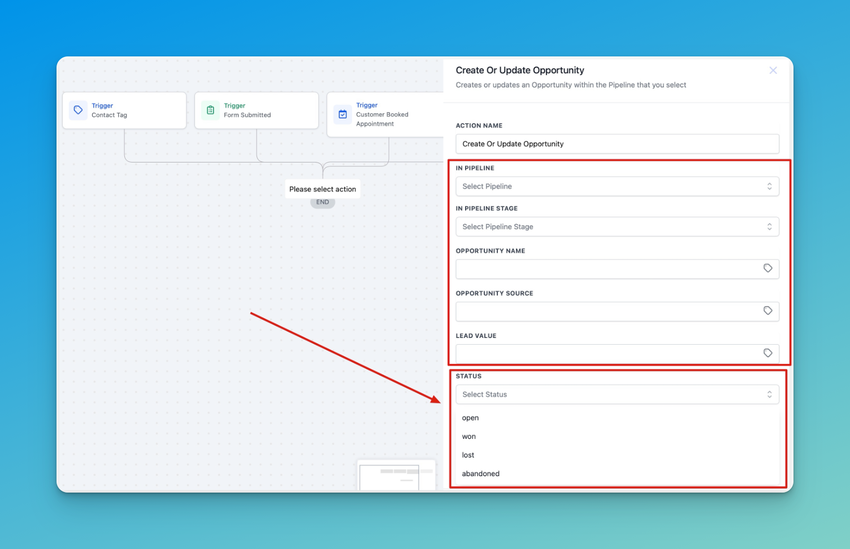Select the Contact Tag trigger card
Image resolution: width=850 pixels, height=549 pixels.
click(x=124, y=110)
